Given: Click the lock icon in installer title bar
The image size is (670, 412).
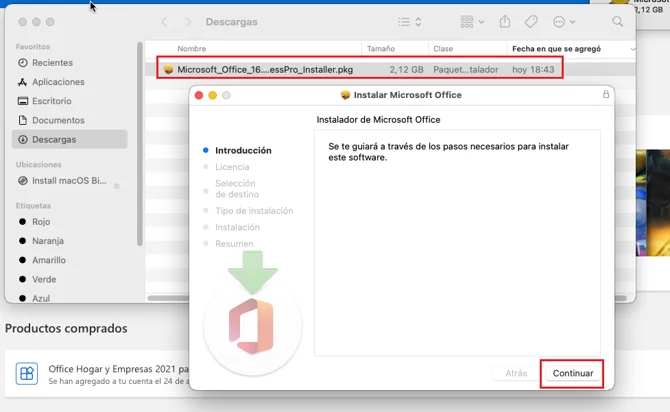Looking at the screenshot, I should 605,95.
